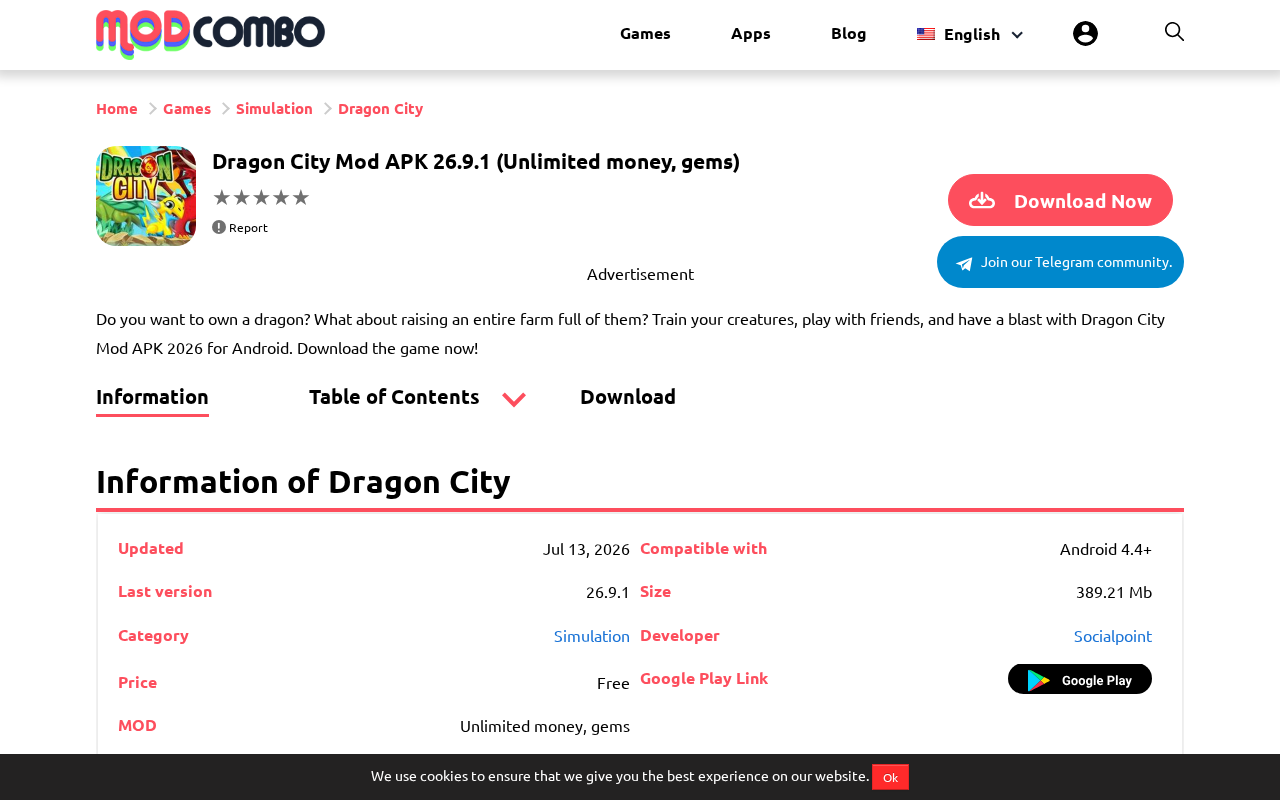Click the '26.9.1' last version value

608,592
